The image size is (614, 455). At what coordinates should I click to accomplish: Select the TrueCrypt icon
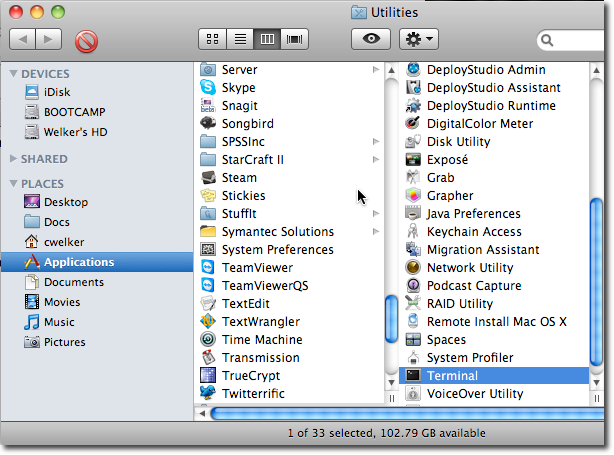click(x=208, y=376)
